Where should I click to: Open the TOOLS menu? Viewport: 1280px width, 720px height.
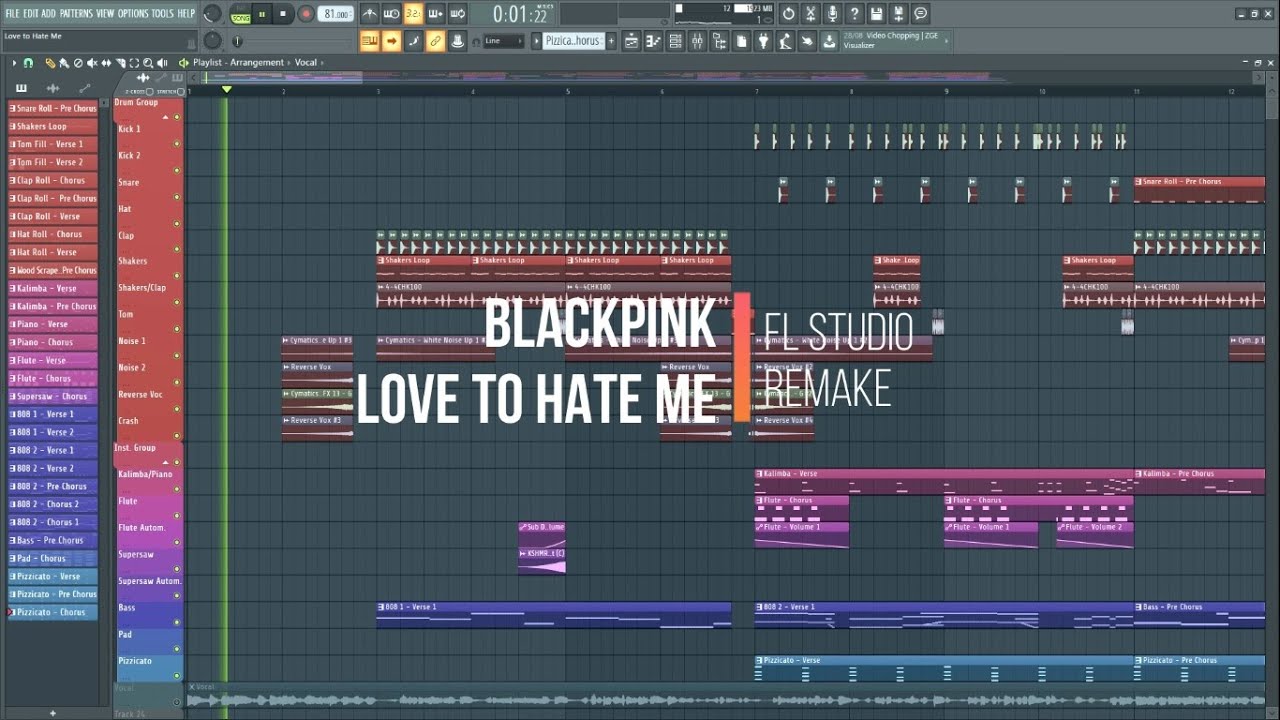coord(162,13)
